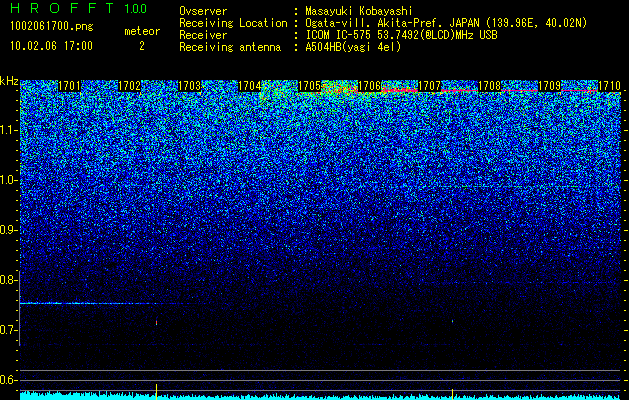Click the faint meteor echo near 1707
This screenshot has height=400, width=629.
pyautogui.click(x=452, y=321)
